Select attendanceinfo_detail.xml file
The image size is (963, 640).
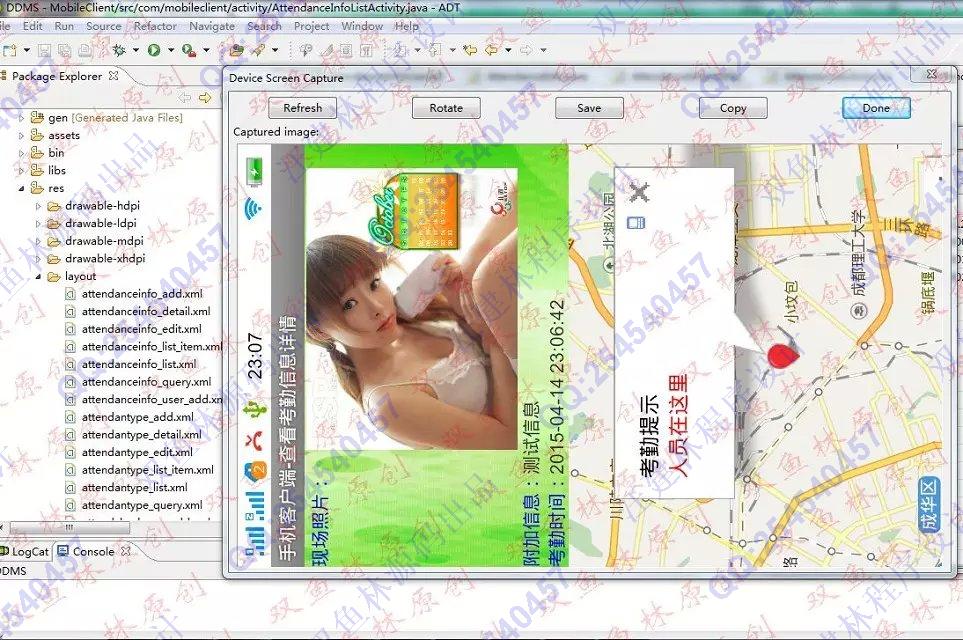(146, 311)
